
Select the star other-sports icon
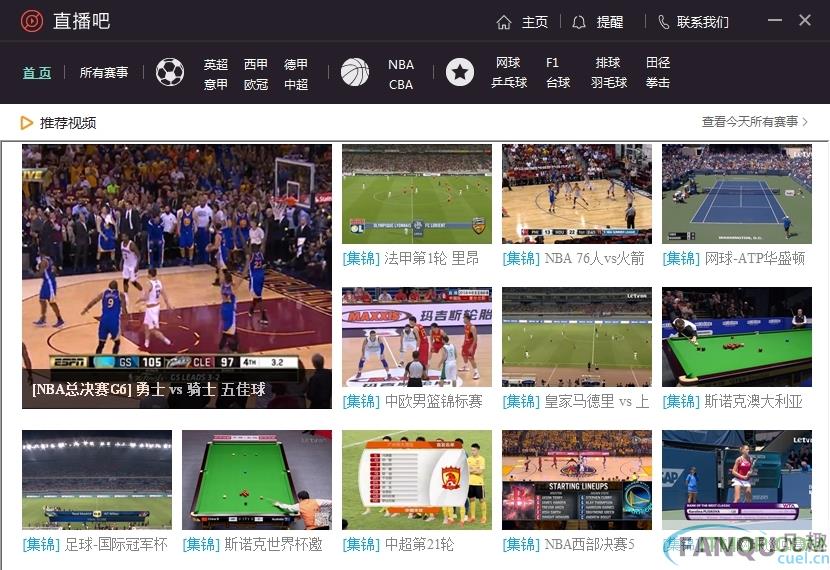459,72
